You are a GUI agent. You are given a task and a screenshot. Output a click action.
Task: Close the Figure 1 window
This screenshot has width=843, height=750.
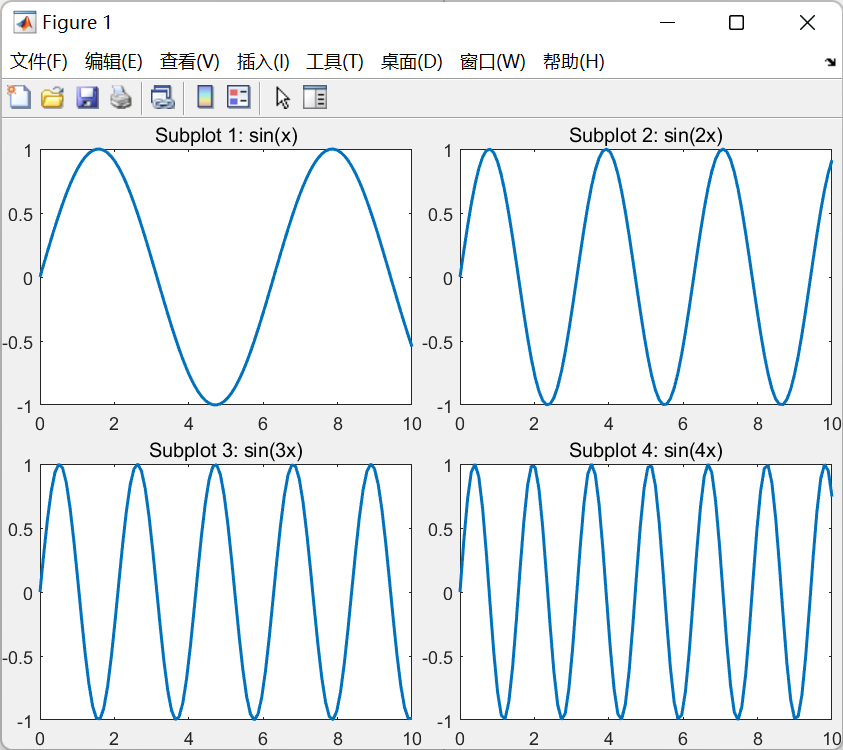pyautogui.click(x=808, y=23)
